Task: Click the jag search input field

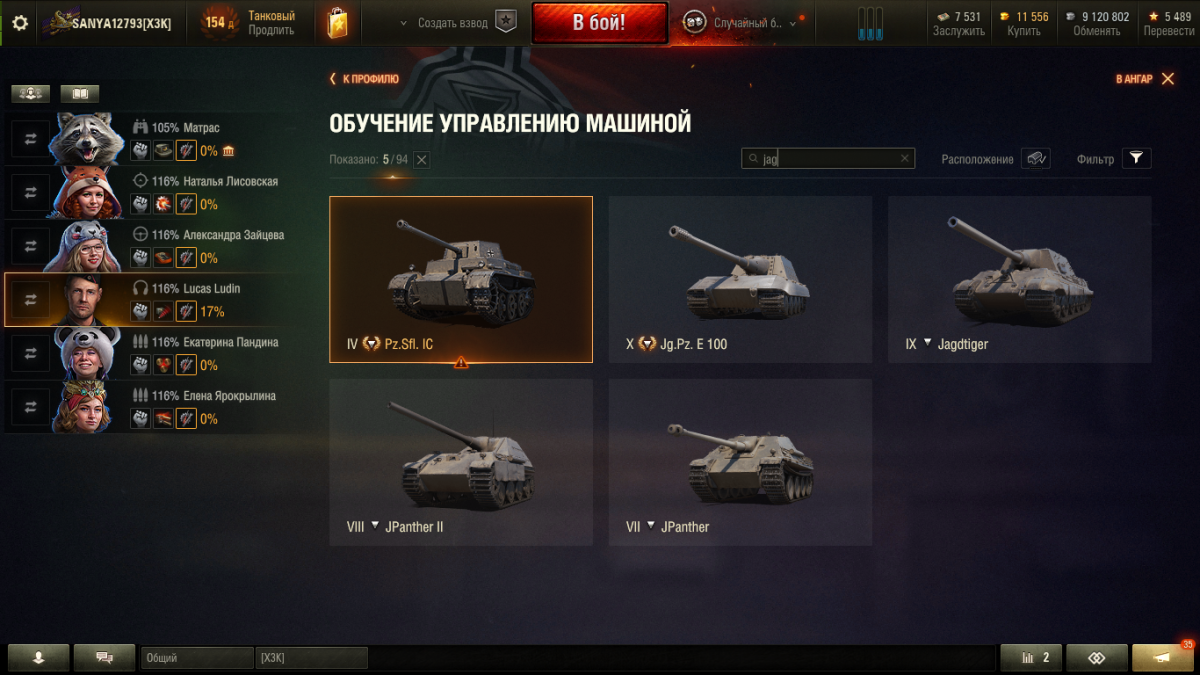Action: 828,158
